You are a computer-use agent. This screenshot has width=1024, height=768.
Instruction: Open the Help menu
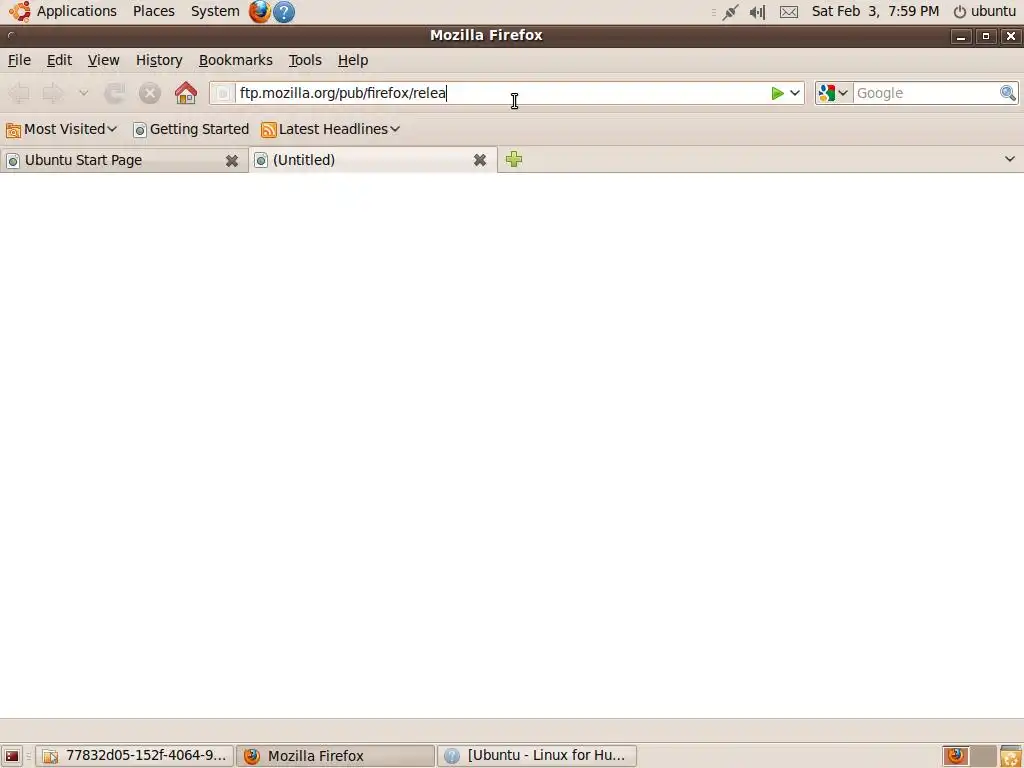[353, 60]
